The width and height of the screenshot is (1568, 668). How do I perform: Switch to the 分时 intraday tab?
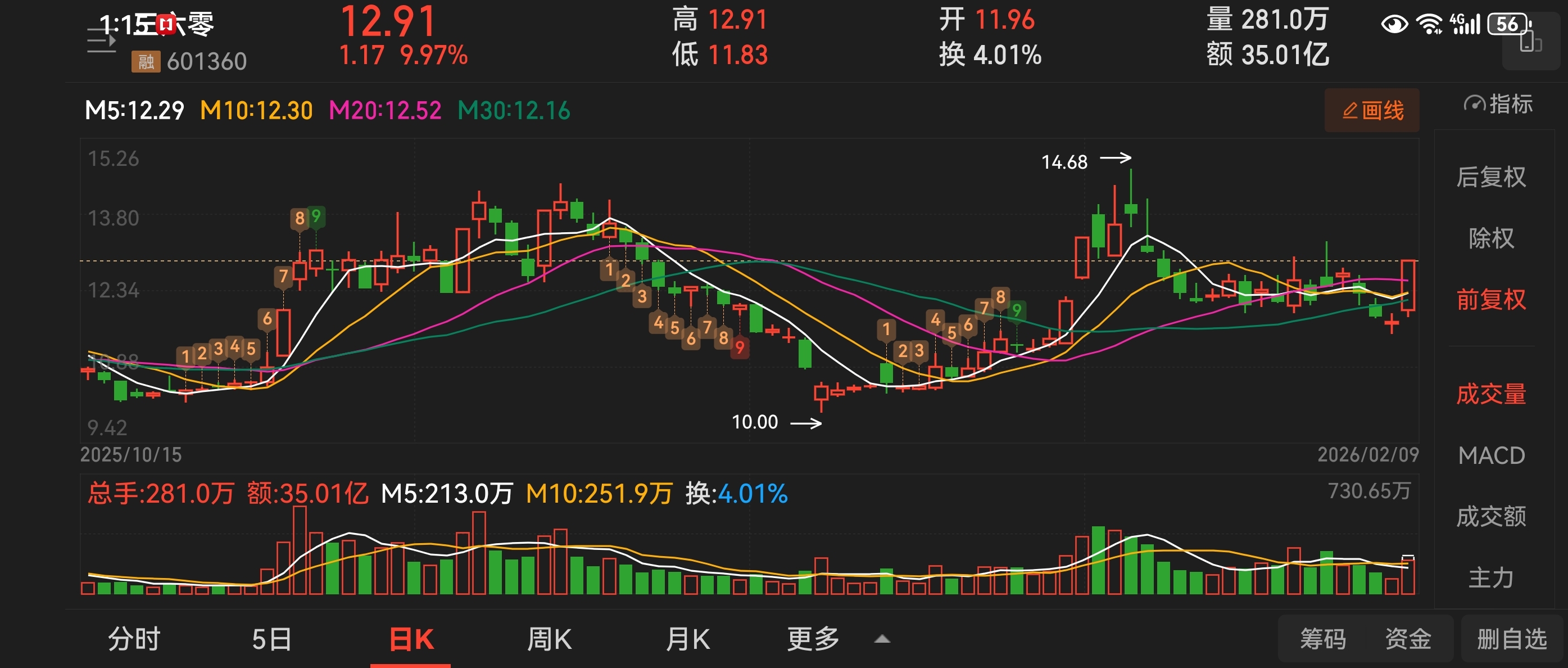pyautogui.click(x=134, y=639)
